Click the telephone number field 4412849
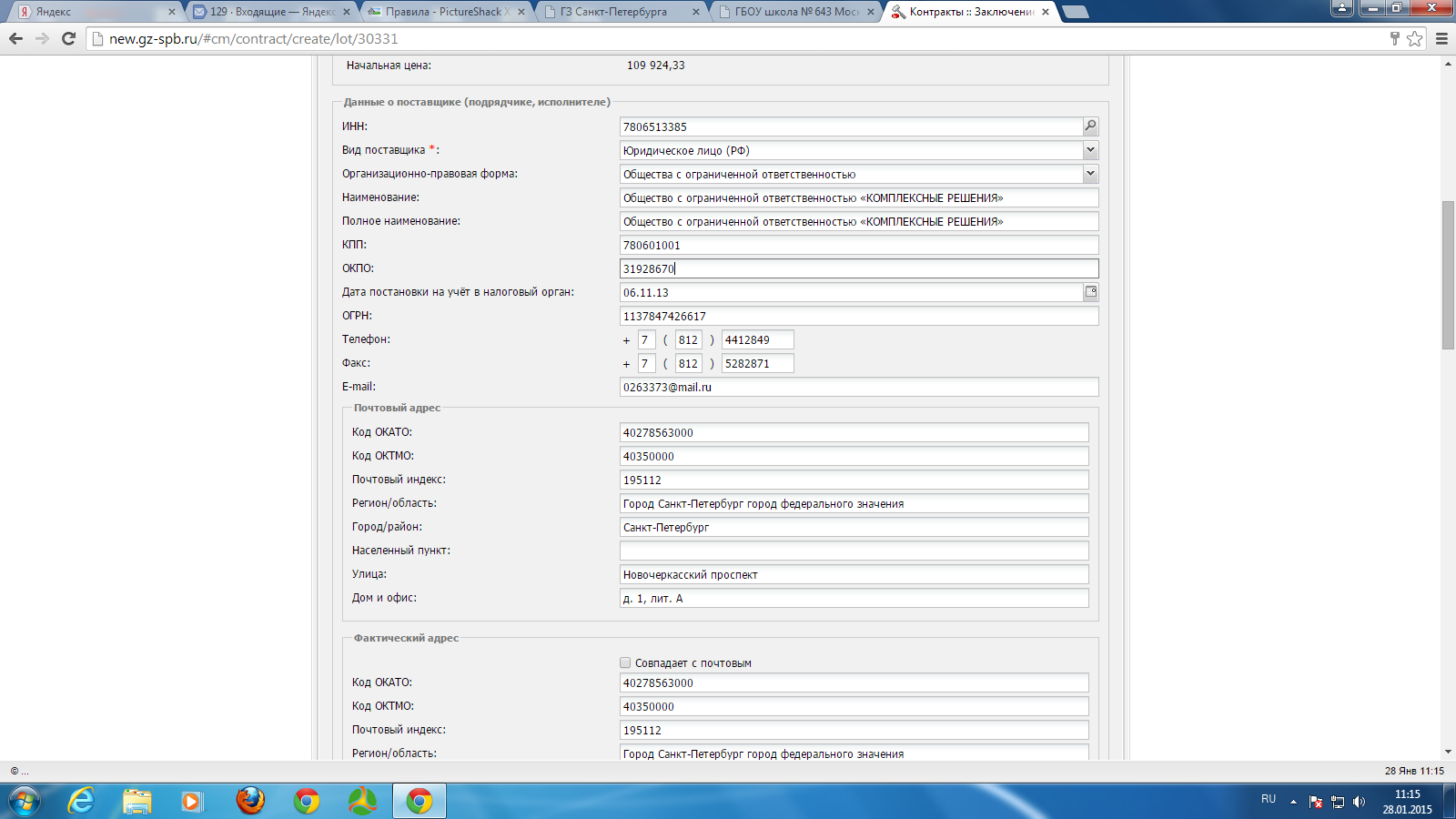Image resolution: width=1456 pixels, height=819 pixels. (x=757, y=339)
